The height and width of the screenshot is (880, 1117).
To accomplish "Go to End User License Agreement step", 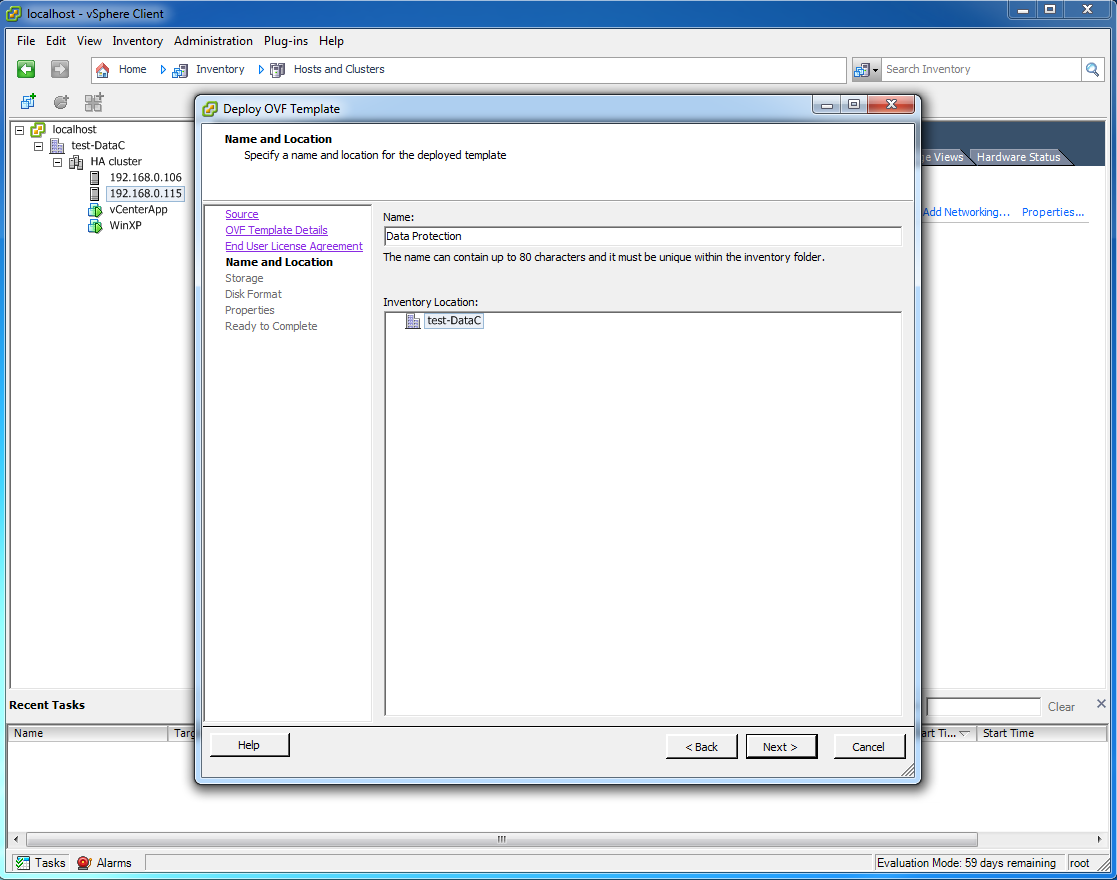I will coord(293,247).
